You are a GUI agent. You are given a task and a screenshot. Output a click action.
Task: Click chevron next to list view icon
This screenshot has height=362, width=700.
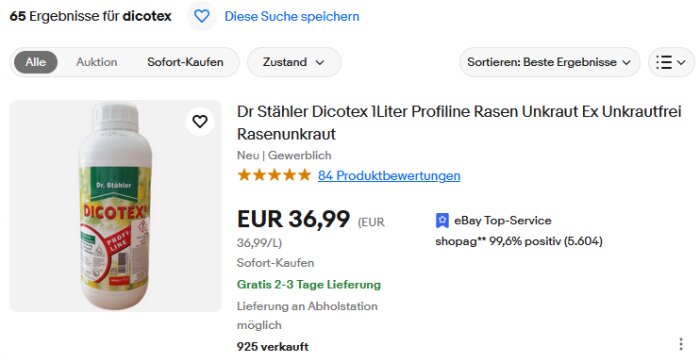point(681,62)
